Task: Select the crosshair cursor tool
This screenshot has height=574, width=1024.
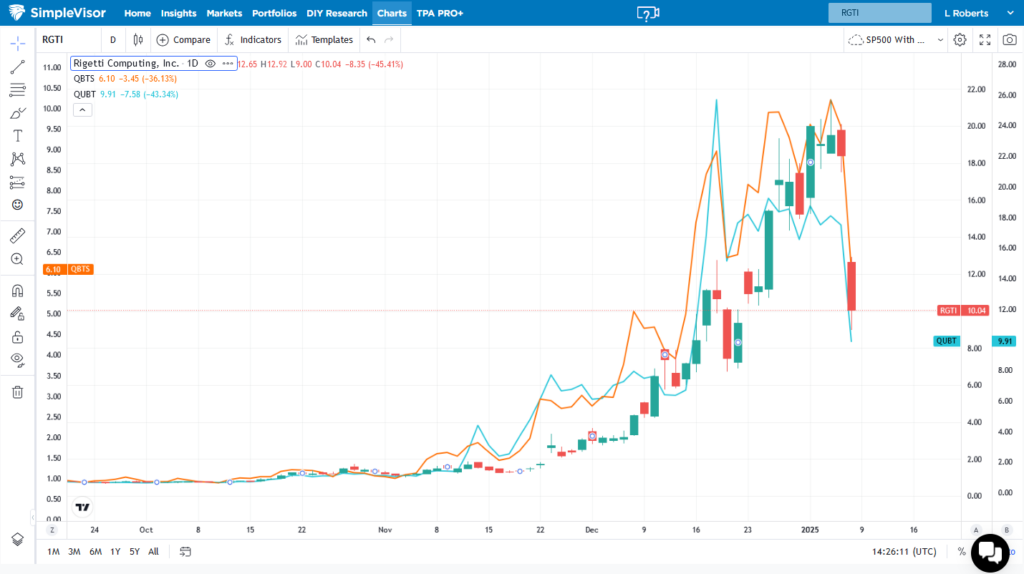Action: (x=18, y=44)
